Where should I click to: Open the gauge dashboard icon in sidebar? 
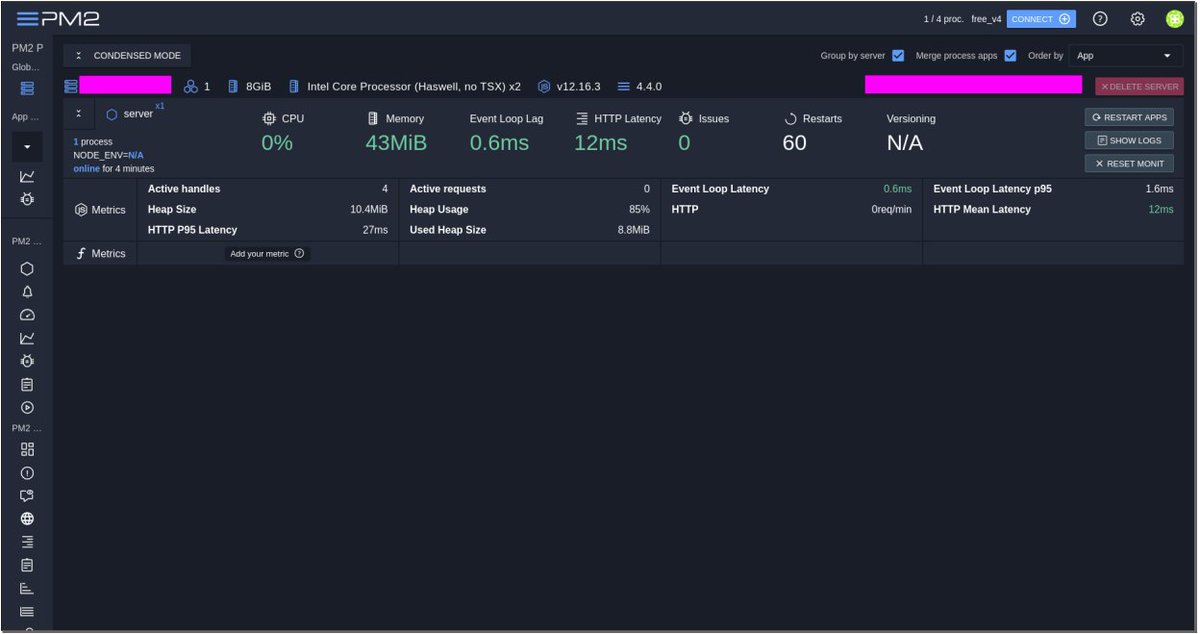click(x=27, y=315)
